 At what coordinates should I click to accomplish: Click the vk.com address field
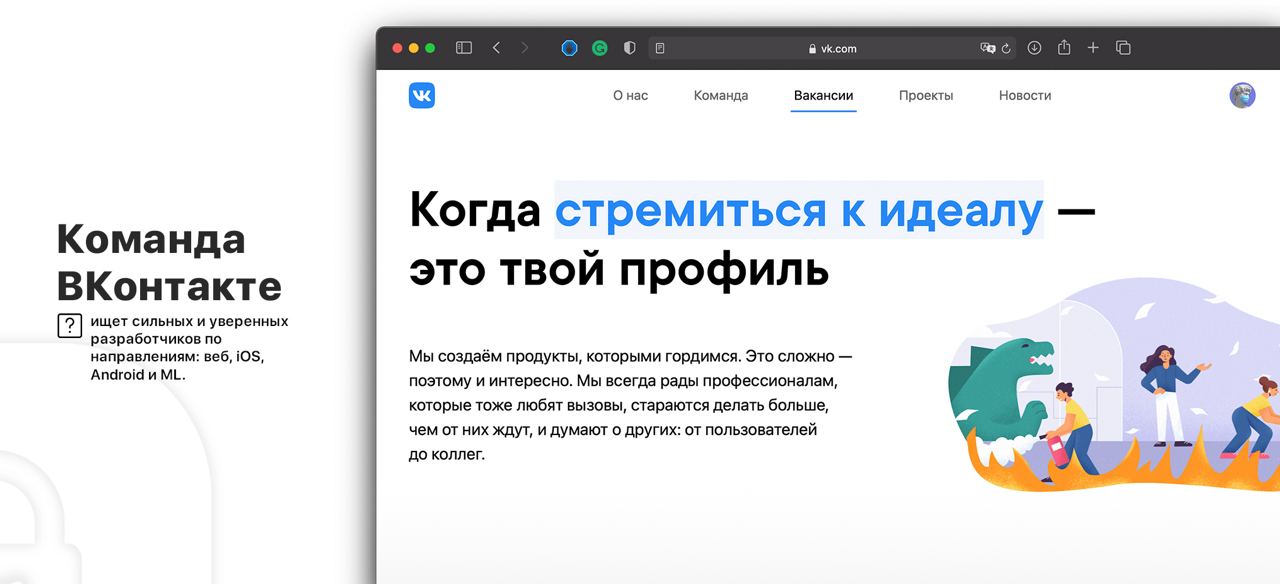coord(832,48)
